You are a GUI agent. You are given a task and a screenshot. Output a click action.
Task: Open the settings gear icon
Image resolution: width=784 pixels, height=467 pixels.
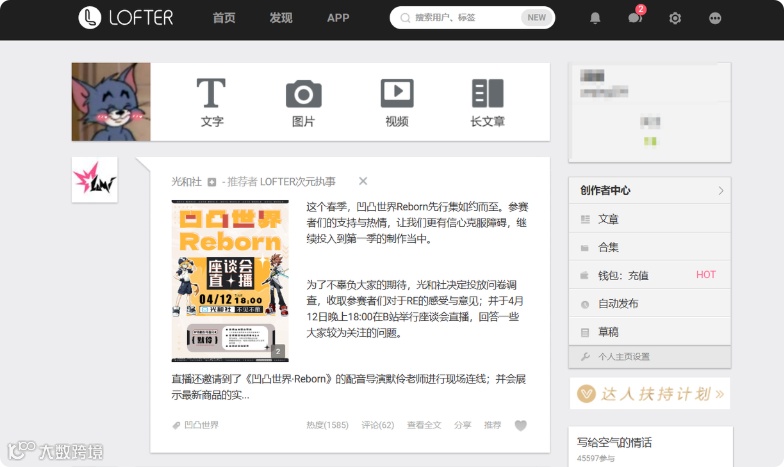tap(675, 18)
